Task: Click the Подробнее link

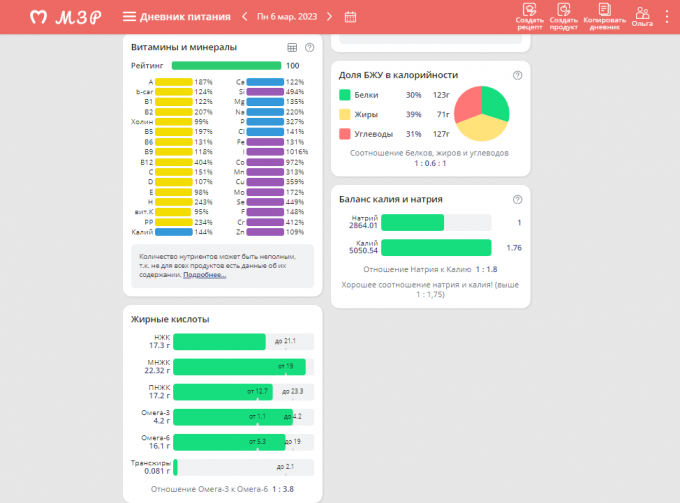Action: pyautogui.click(x=204, y=274)
